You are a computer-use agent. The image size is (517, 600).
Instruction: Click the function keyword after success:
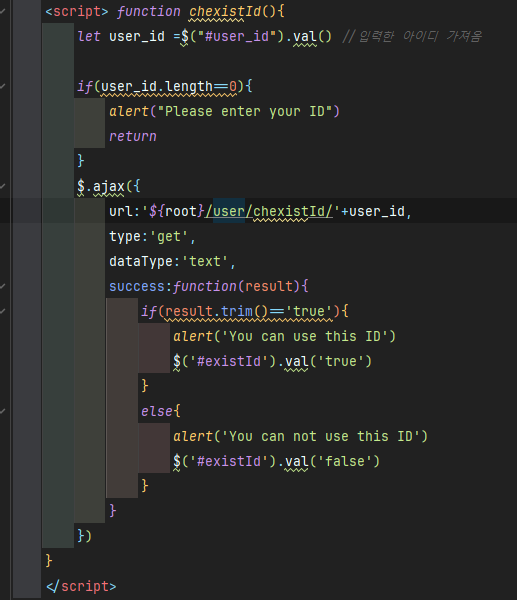205,286
